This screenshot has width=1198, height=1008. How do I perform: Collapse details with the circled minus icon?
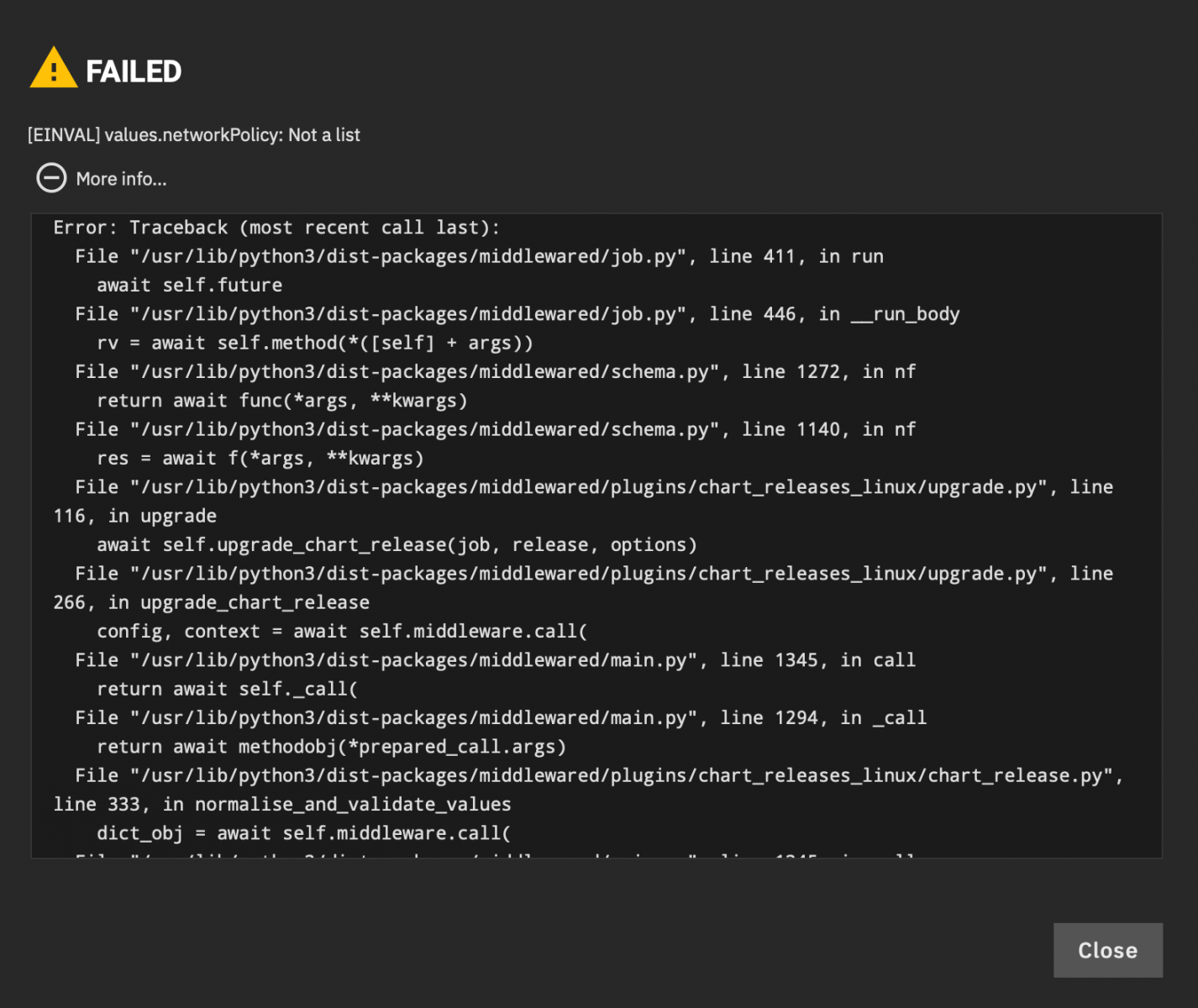pyautogui.click(x=51, y=178)
